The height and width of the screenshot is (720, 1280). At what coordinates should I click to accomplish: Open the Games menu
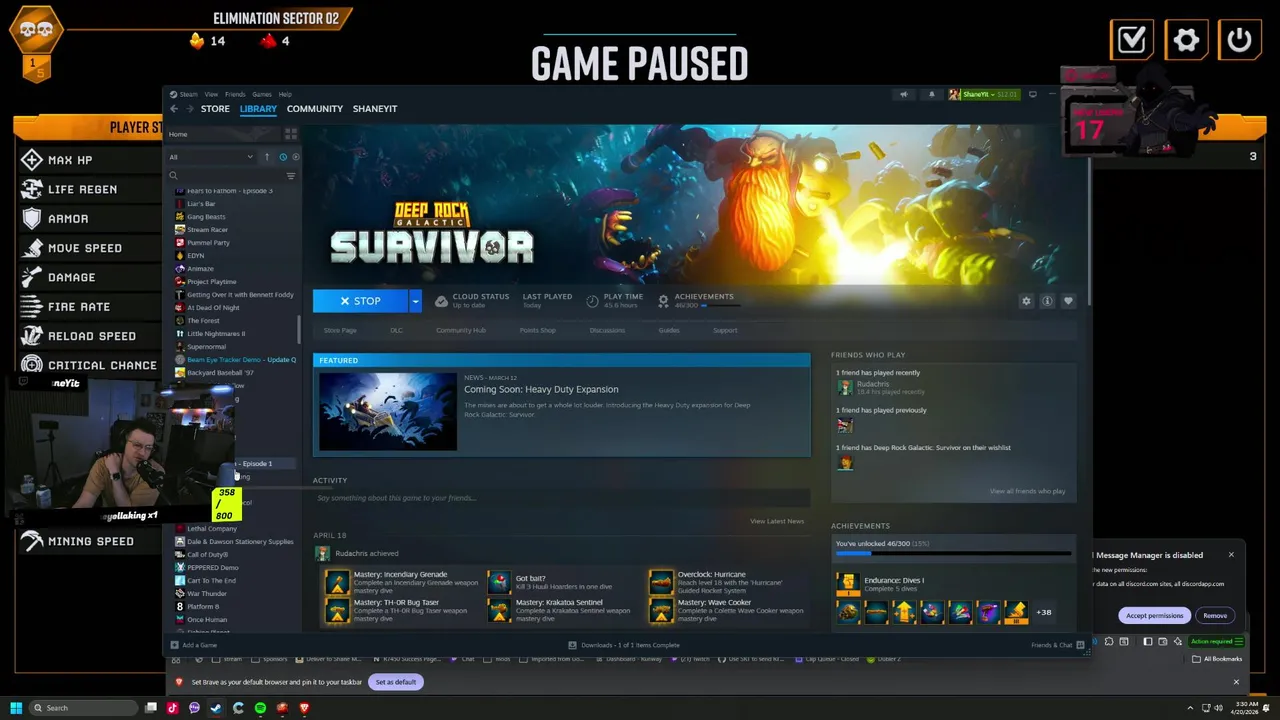click(x=262, y=95)
